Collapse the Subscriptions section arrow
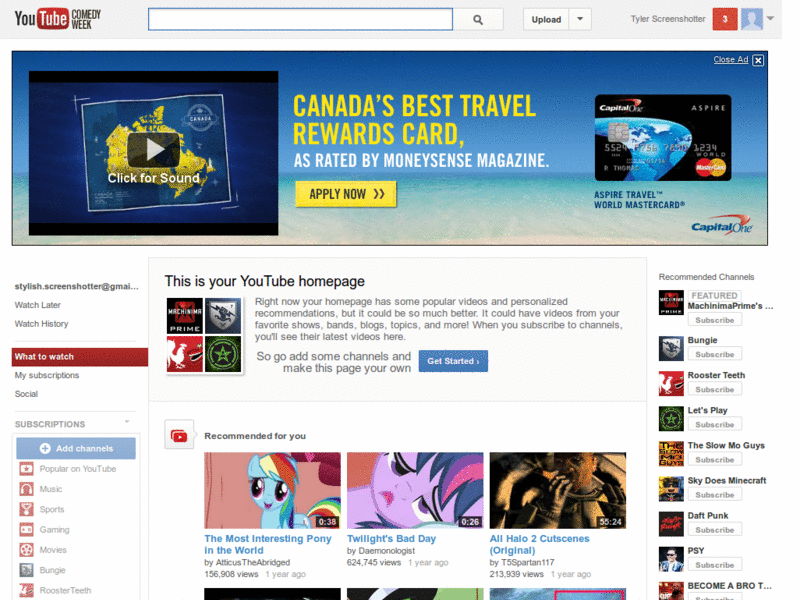 [127, 422]
